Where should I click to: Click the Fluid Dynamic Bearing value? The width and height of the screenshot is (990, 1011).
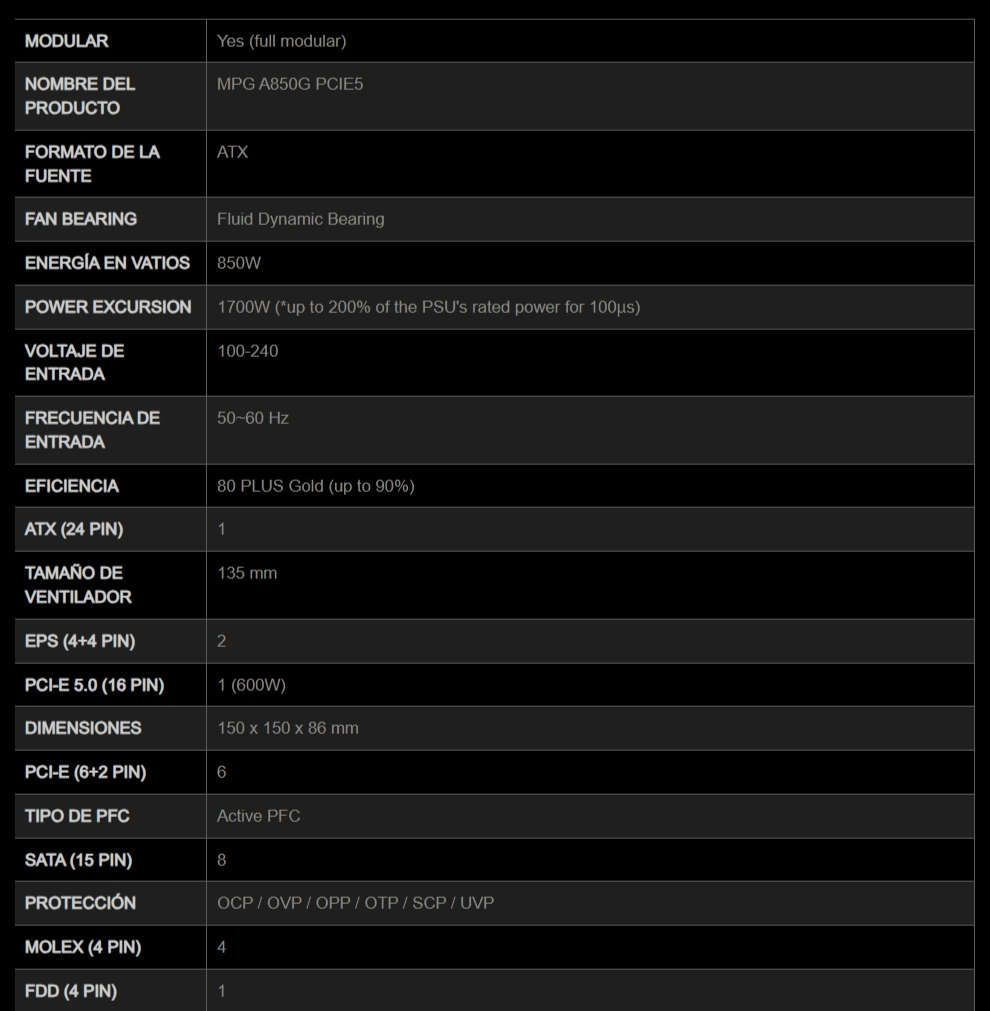[300, 219]
